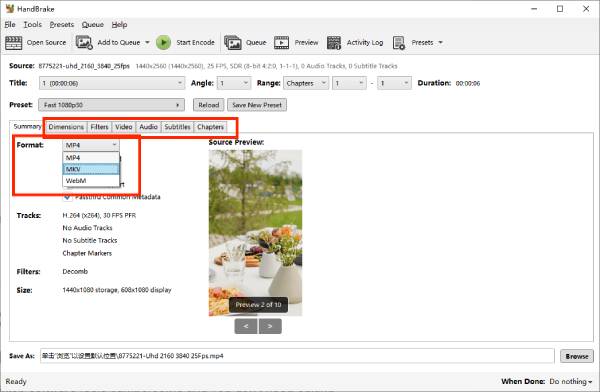Switch to the Video tab

(124, 127)
